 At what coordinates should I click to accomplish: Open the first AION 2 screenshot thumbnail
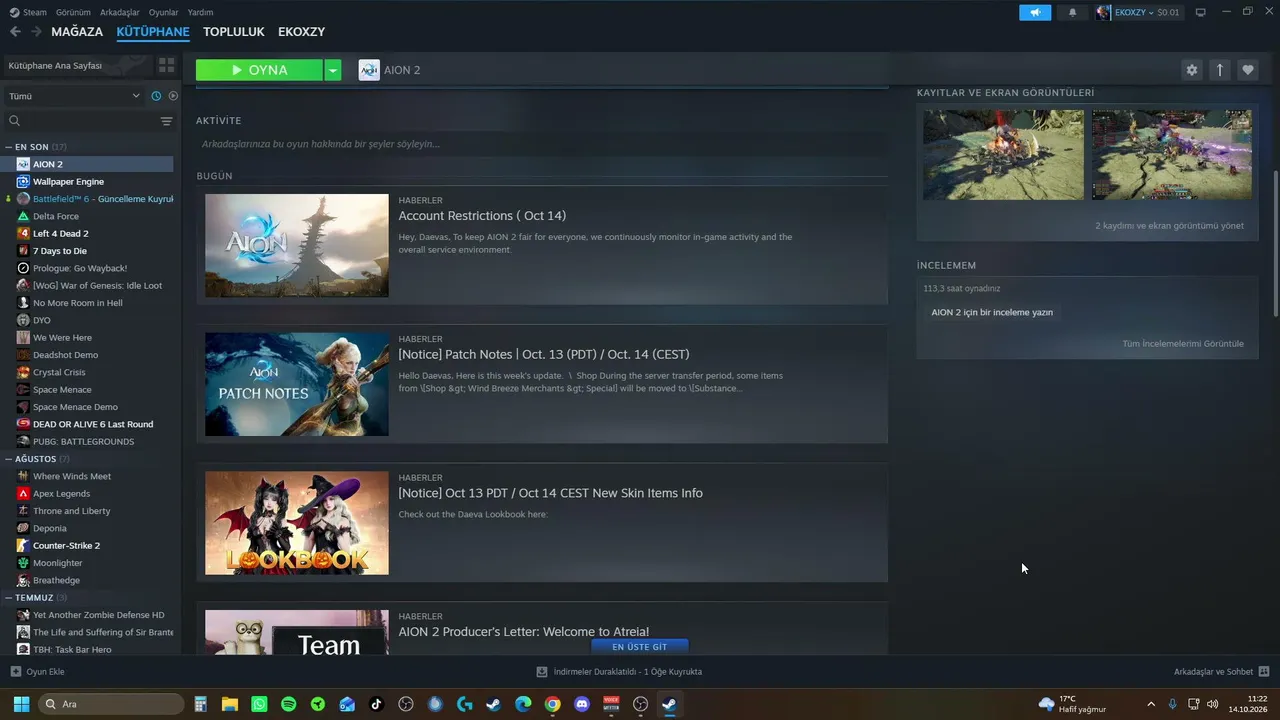pos(1003,155)
